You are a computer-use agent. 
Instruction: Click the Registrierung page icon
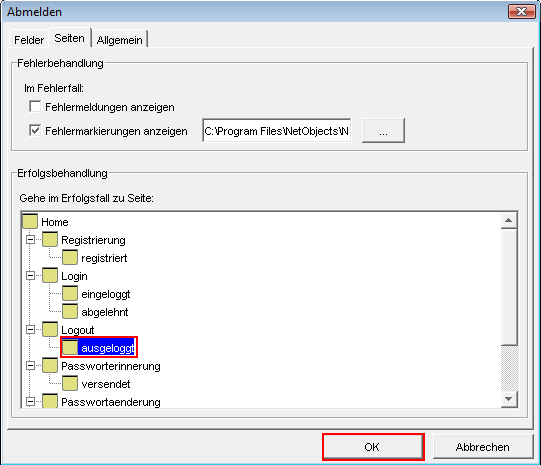(x=50, y=239)
